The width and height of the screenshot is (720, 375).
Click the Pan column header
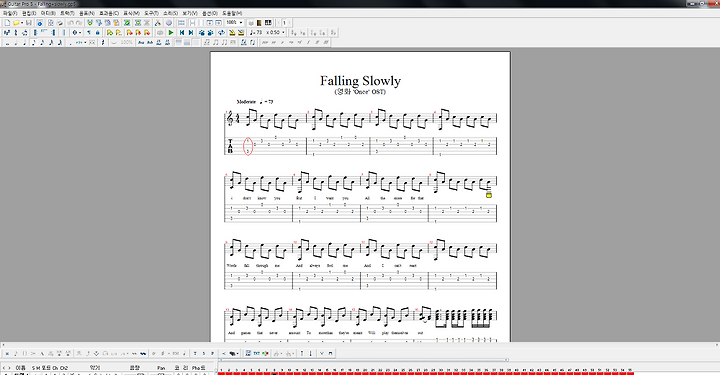point(161,368)
